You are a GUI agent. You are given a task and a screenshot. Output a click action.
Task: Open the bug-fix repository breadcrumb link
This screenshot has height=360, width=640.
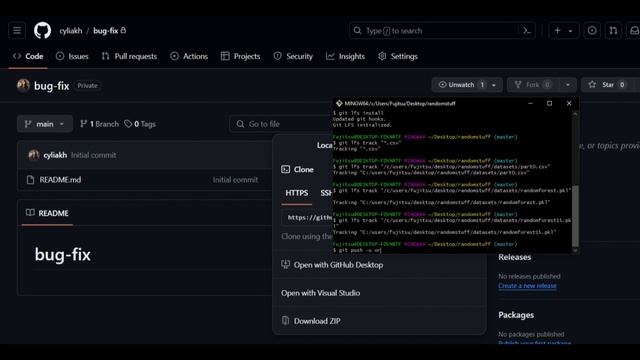(x=105, y=31)
